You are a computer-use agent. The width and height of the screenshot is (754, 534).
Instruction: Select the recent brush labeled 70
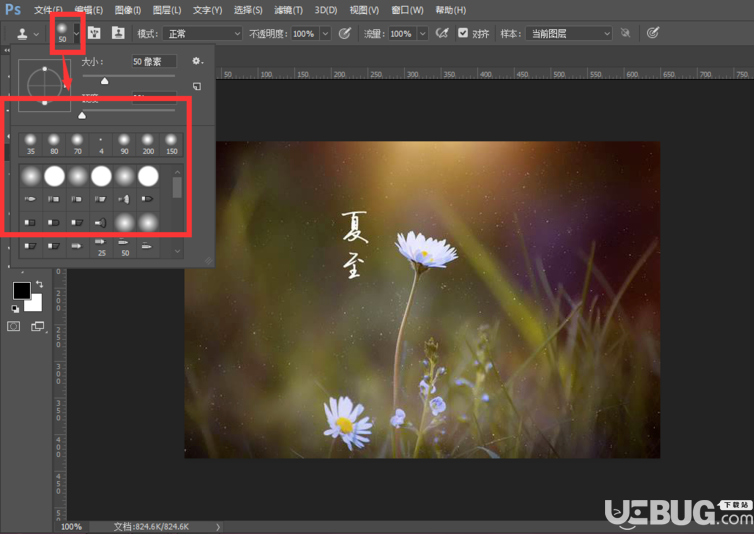pyautogui.click(x=77, y=144)
